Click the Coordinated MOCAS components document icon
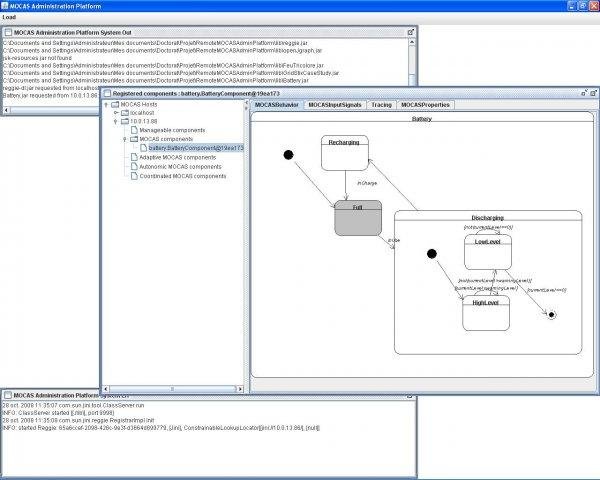Screen dimensions: 600x480 click(134, 176)
